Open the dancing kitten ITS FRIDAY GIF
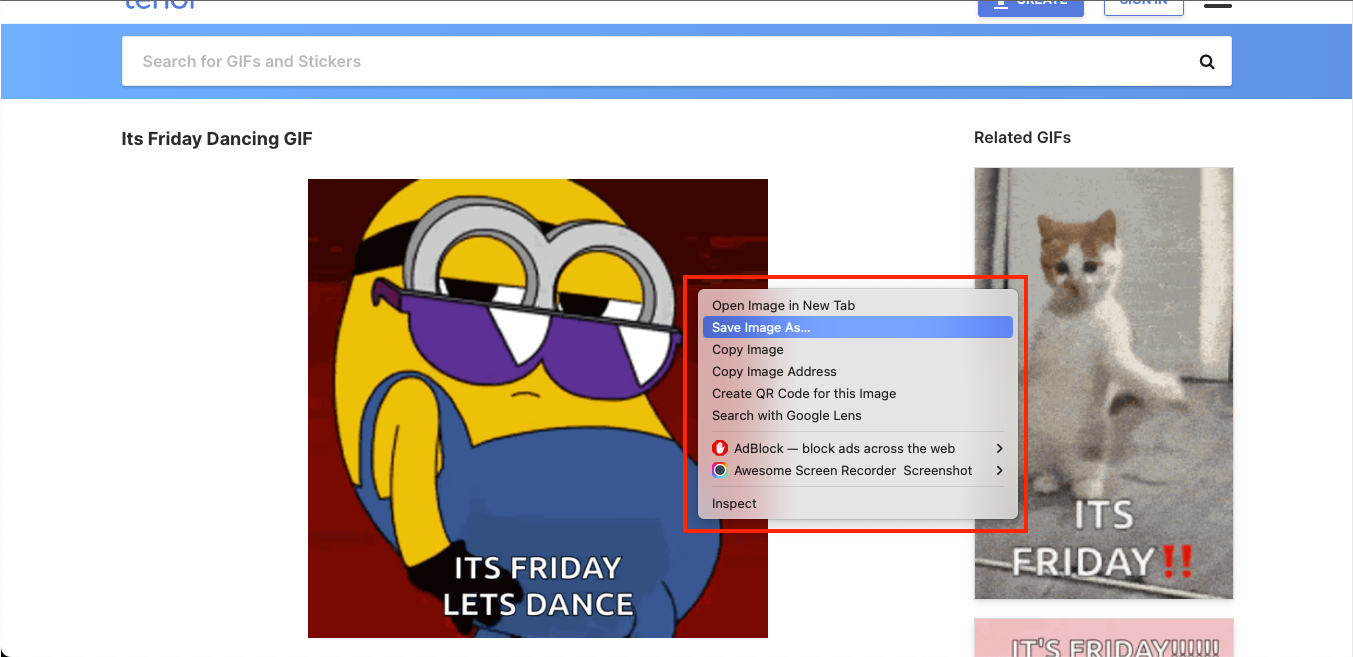The image size is (1353, 657). coord(1104,383)
